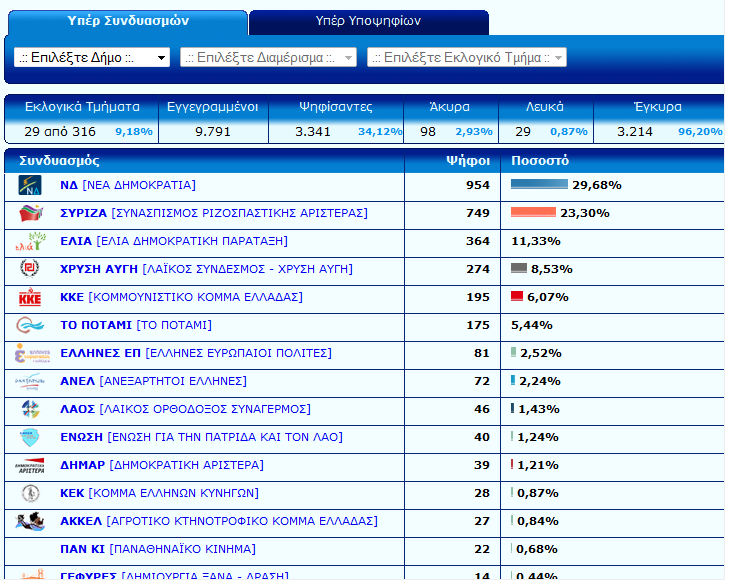Click the ΧΡΥΣΗ ΑΥΓΗ party emblem
This screenshot has height=587, width=735.
(x=30, y=269)
